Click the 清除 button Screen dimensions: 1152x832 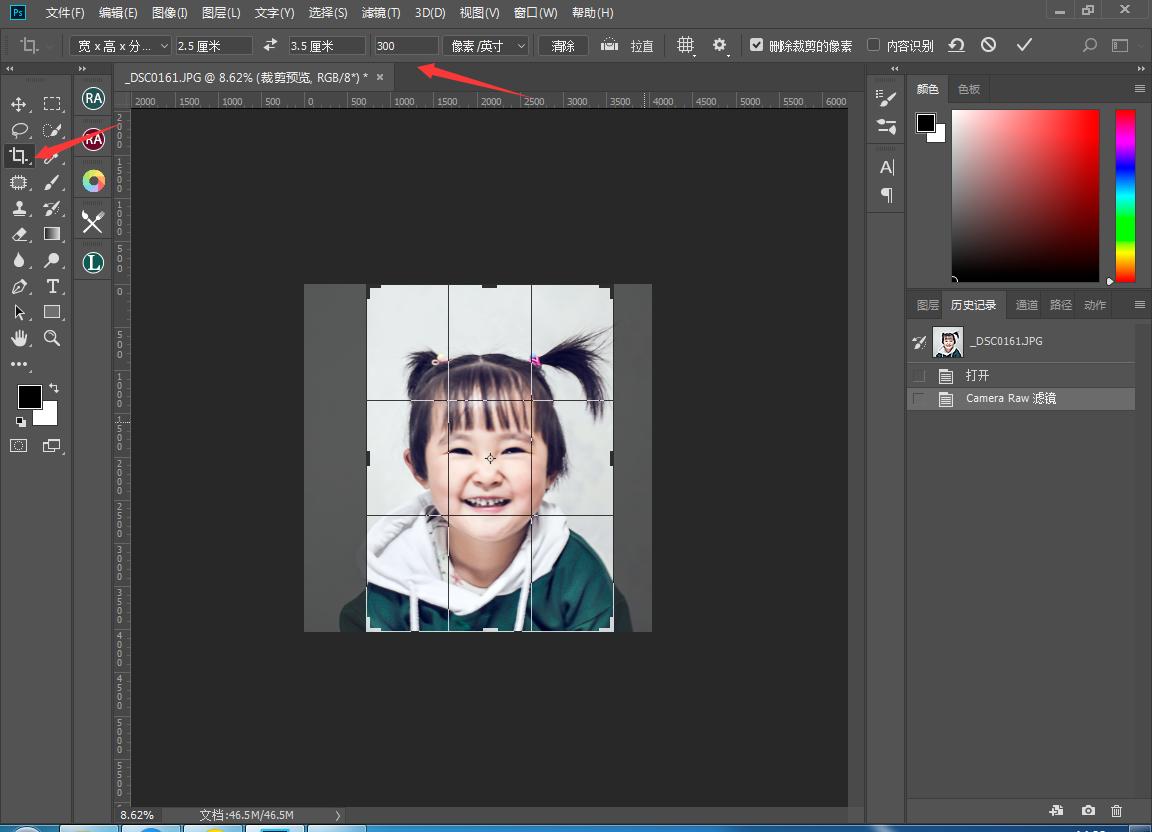coord(563,46)
